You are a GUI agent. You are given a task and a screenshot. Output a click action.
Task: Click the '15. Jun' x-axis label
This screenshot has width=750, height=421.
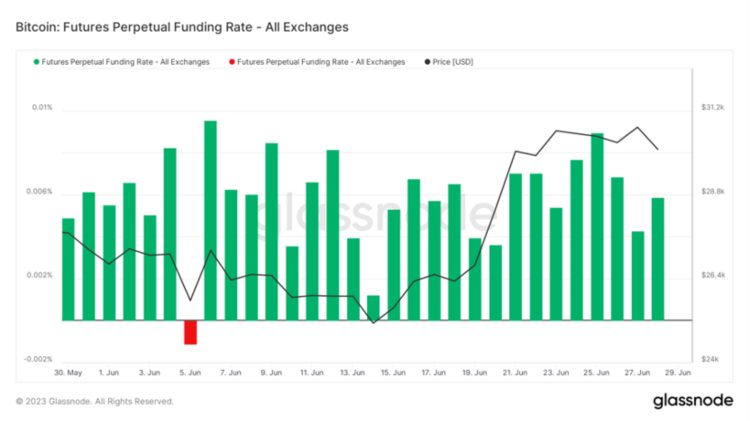[x=392, y=372]
